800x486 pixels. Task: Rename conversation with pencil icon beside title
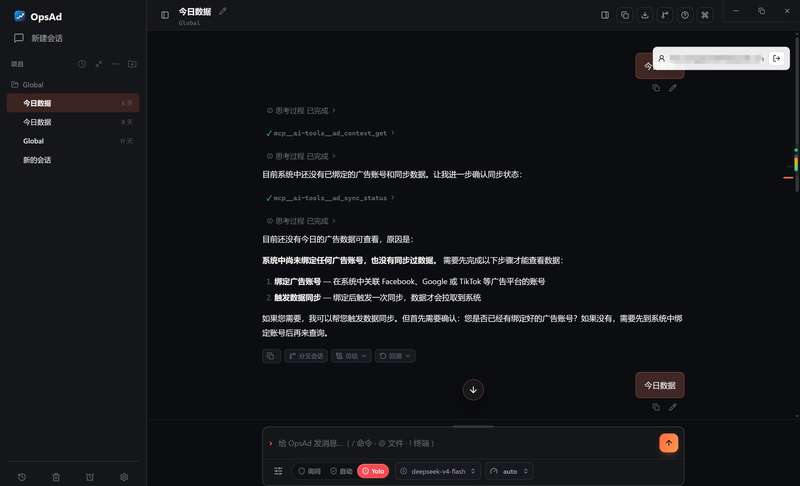pos(222,11)
